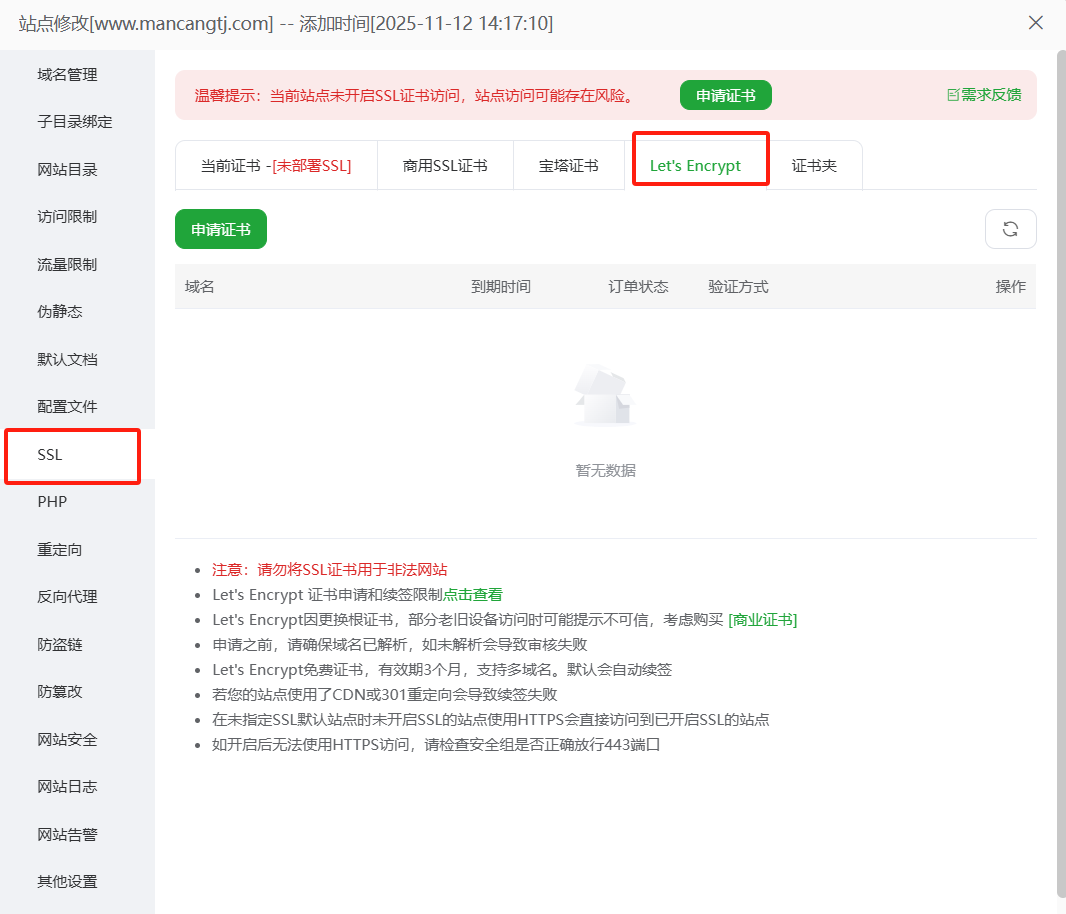Open the 商用SSL证书 tab
1066x914 pixels.
coord(445,166)
